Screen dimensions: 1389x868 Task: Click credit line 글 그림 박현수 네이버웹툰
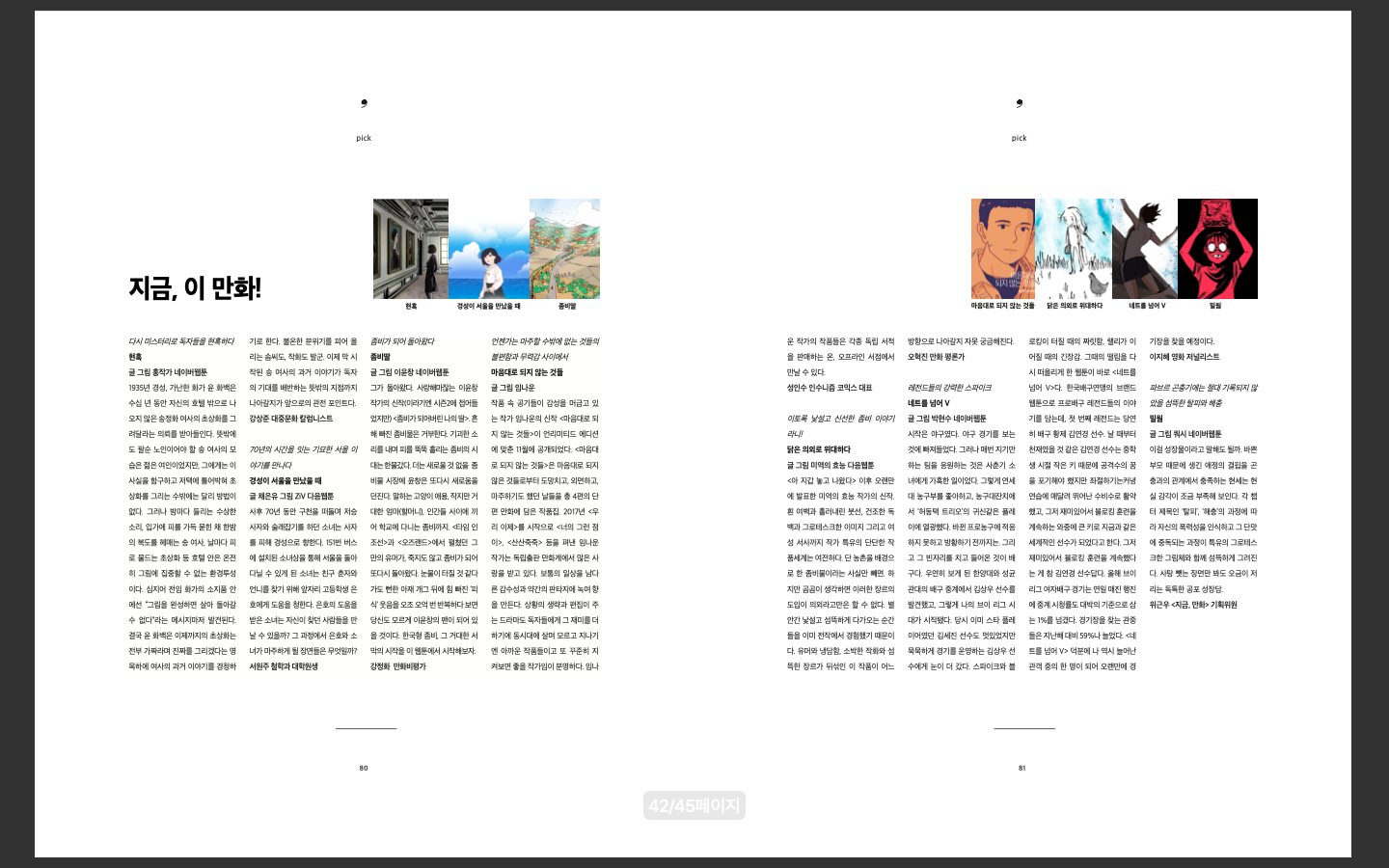(x=947, y=419)
